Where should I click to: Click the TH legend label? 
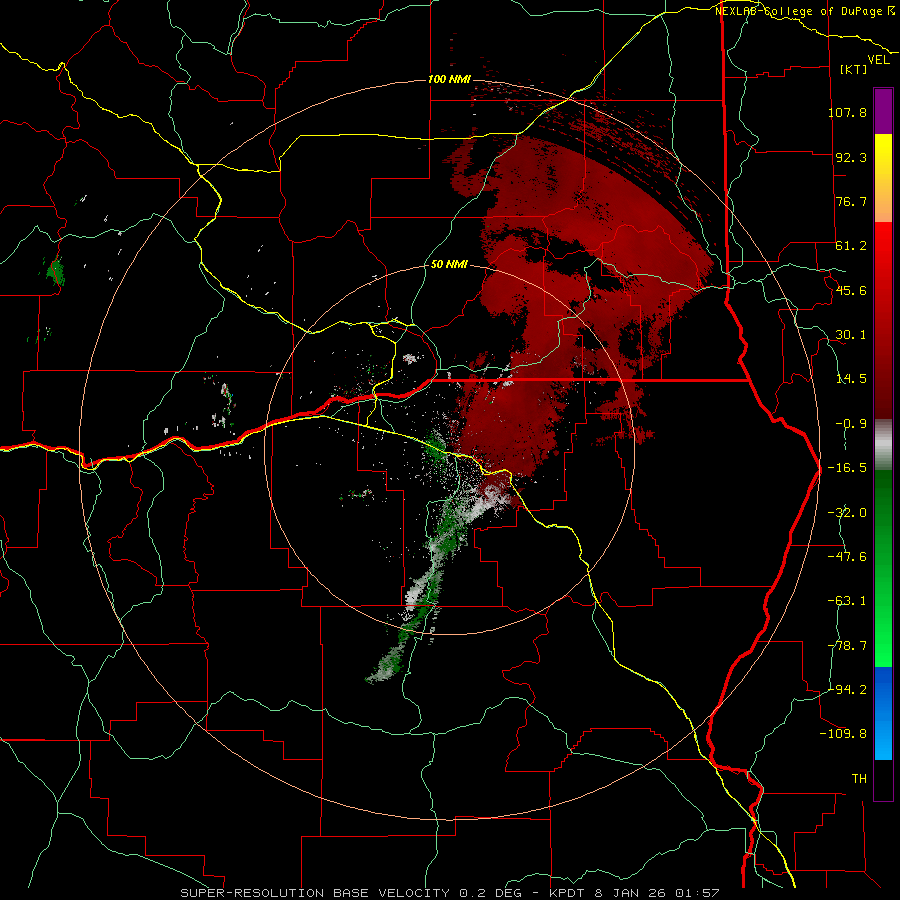(859, 779)
